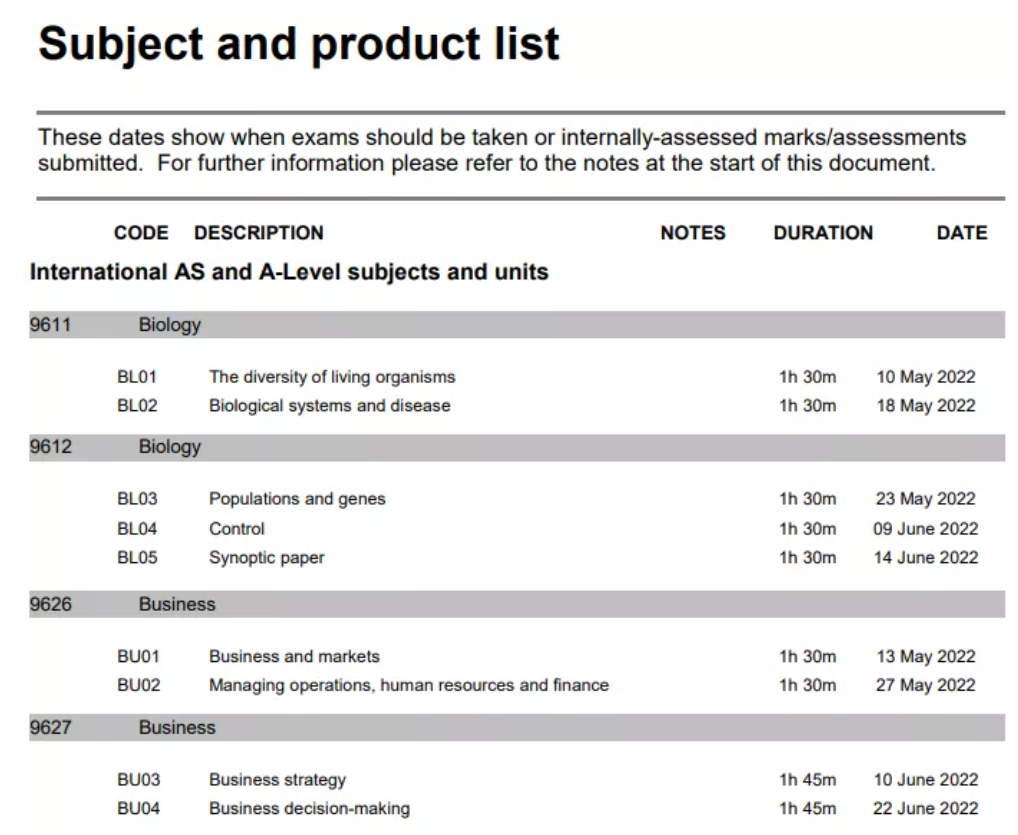Click the NOTES column header

693,232
